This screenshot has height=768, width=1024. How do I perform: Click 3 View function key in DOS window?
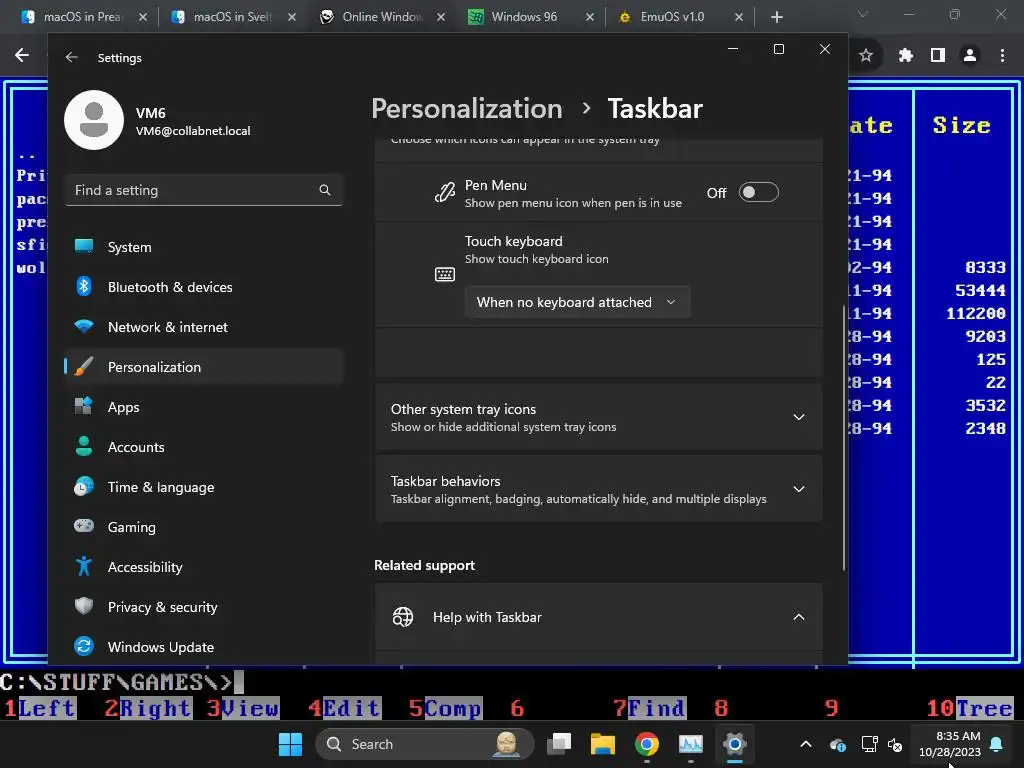(x=243, y=708)
